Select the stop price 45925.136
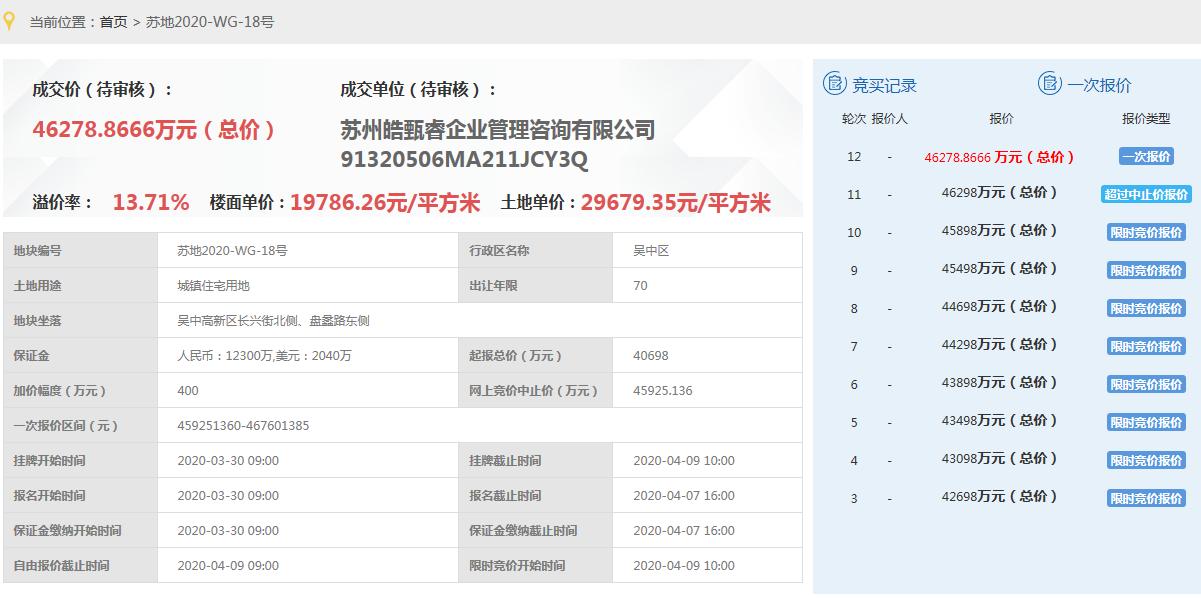Image resolution: width=1201 pixels, height=598 pixels. (x=663, y=391)
